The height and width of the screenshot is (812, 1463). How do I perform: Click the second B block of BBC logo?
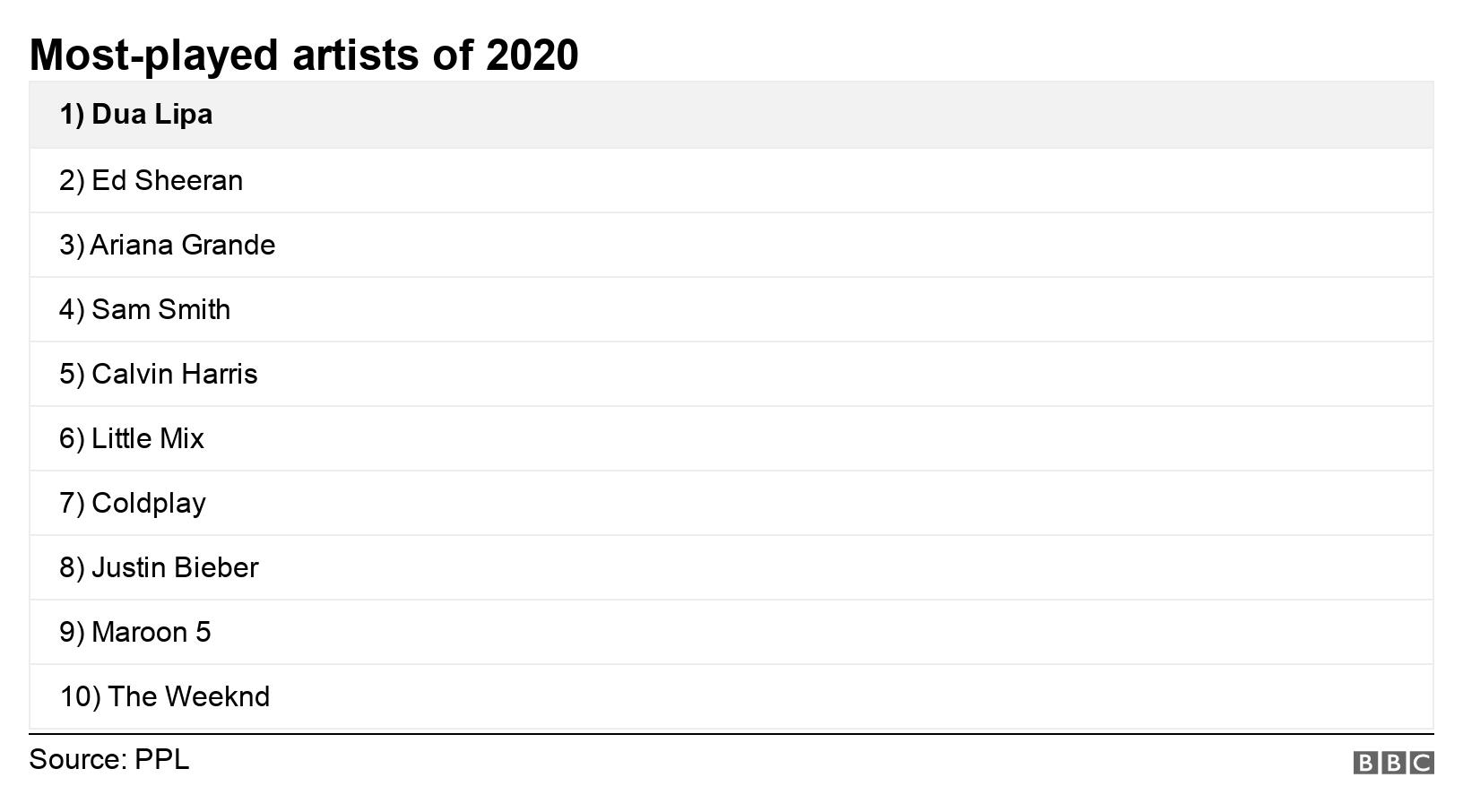pos(1393,763)
